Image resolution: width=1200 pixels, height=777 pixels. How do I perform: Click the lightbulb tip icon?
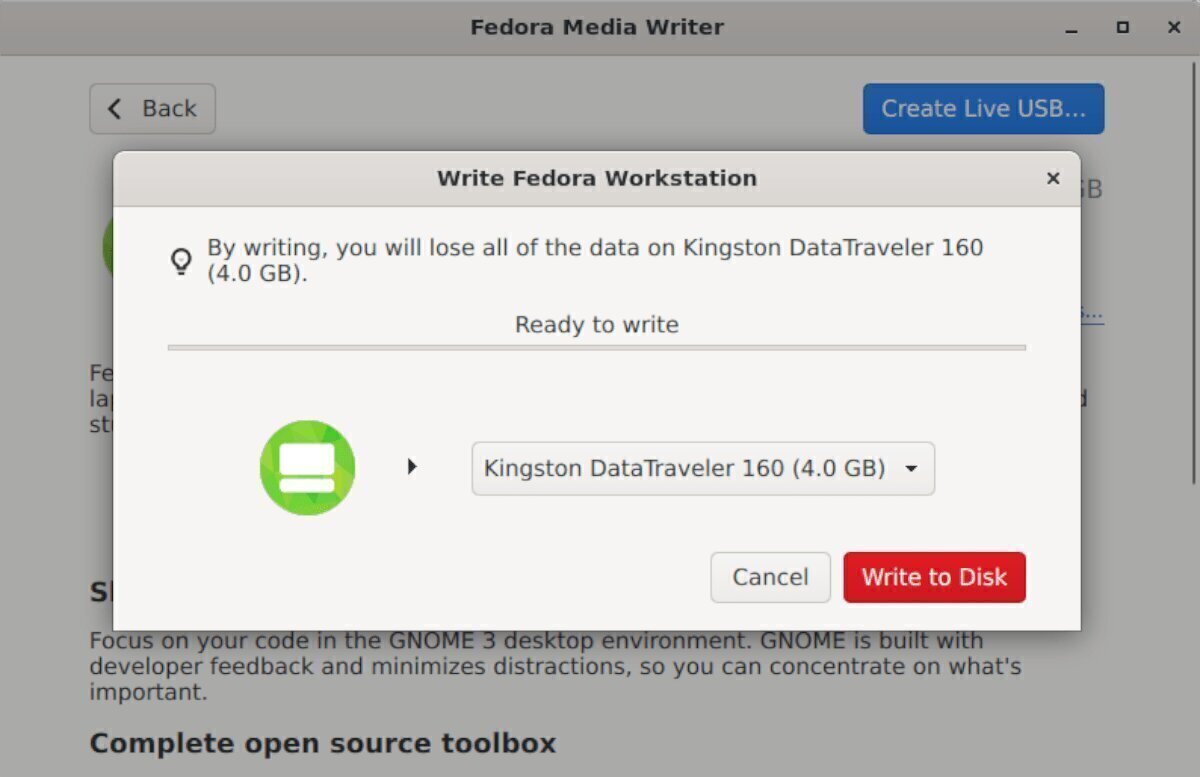(x=180, y=259)
